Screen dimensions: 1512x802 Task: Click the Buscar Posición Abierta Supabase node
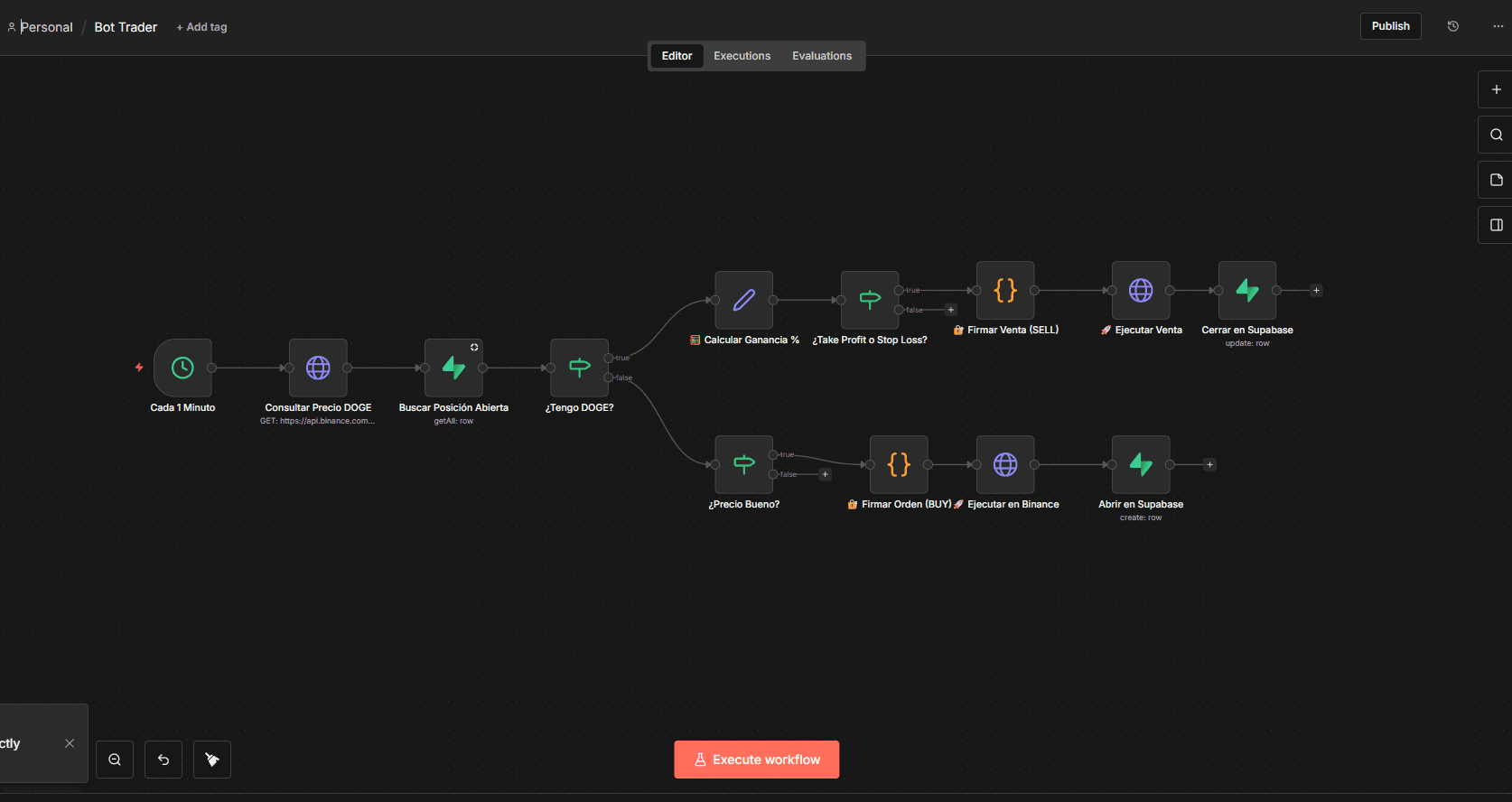[453, 368]
